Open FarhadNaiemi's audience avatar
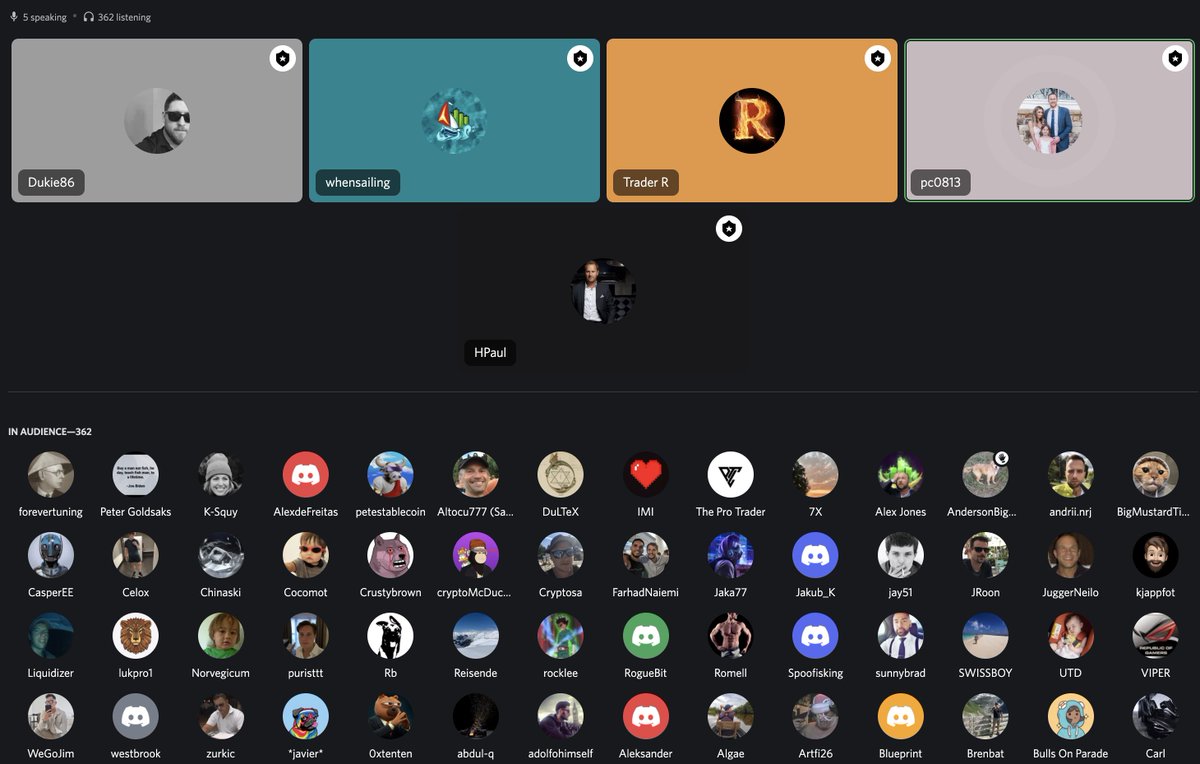 (x=646, y=555)
